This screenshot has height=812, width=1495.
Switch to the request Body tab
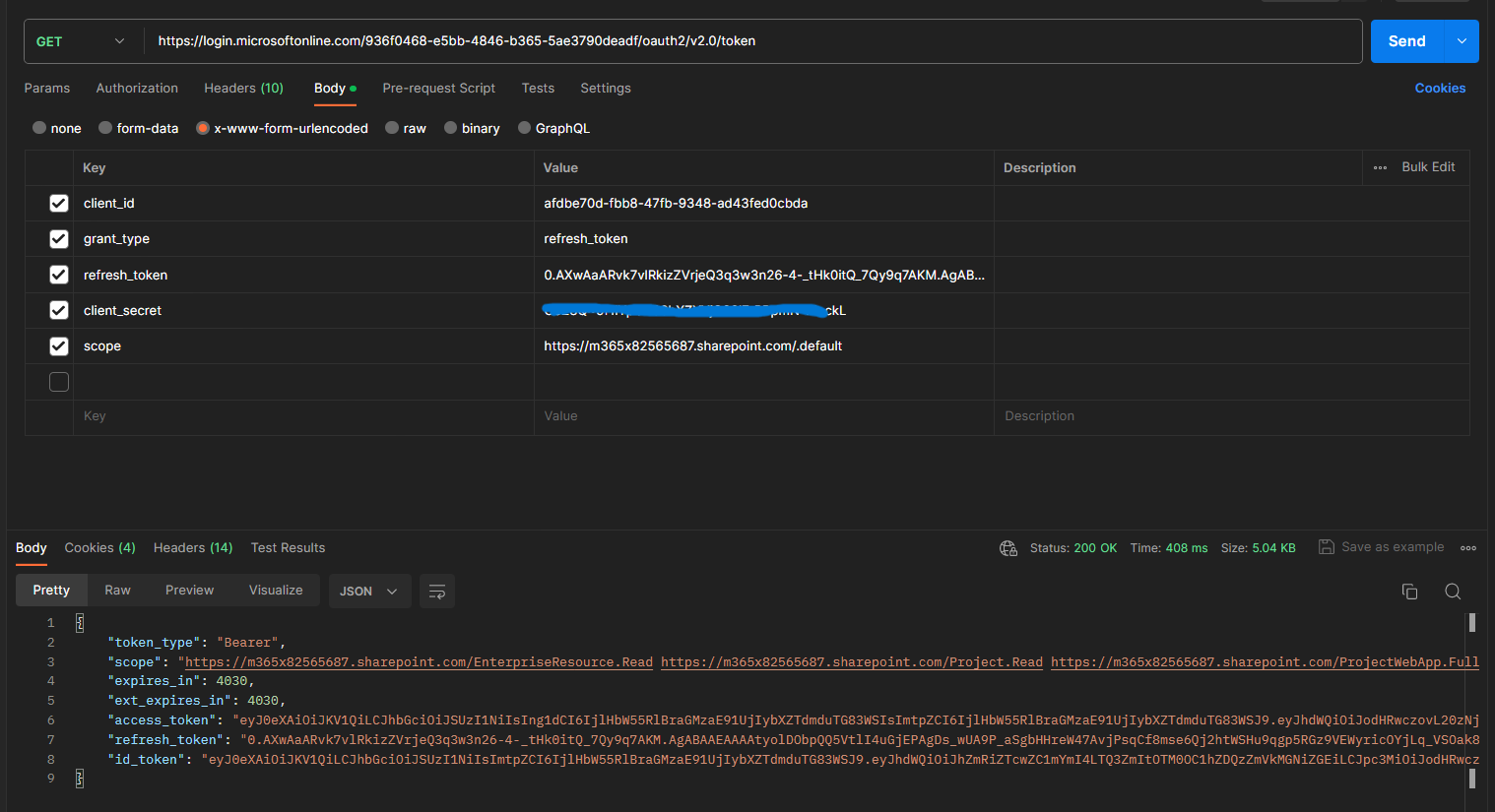(x=335, y=88)
